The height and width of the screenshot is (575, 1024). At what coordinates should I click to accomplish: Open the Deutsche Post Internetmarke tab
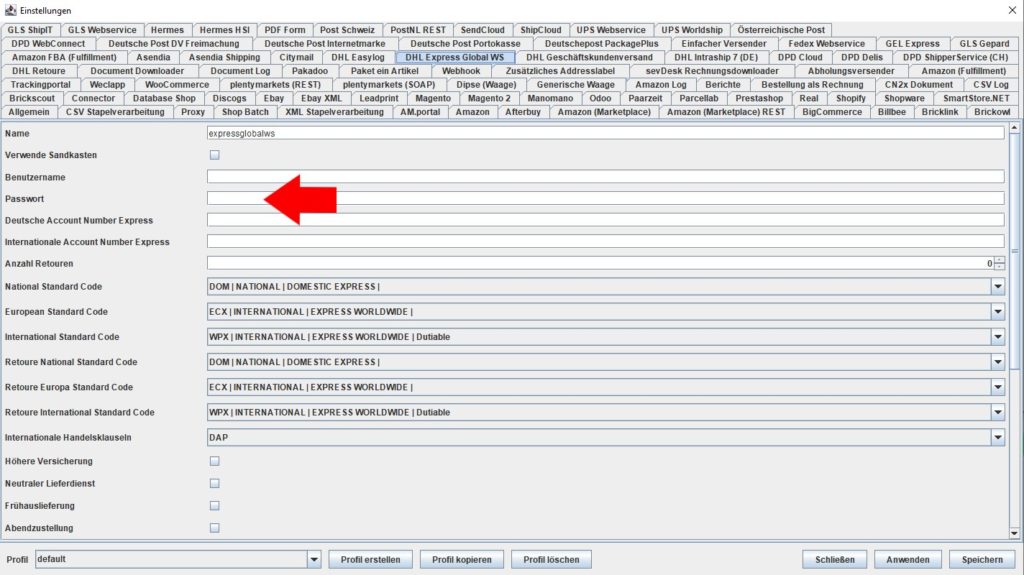[325, 44]
